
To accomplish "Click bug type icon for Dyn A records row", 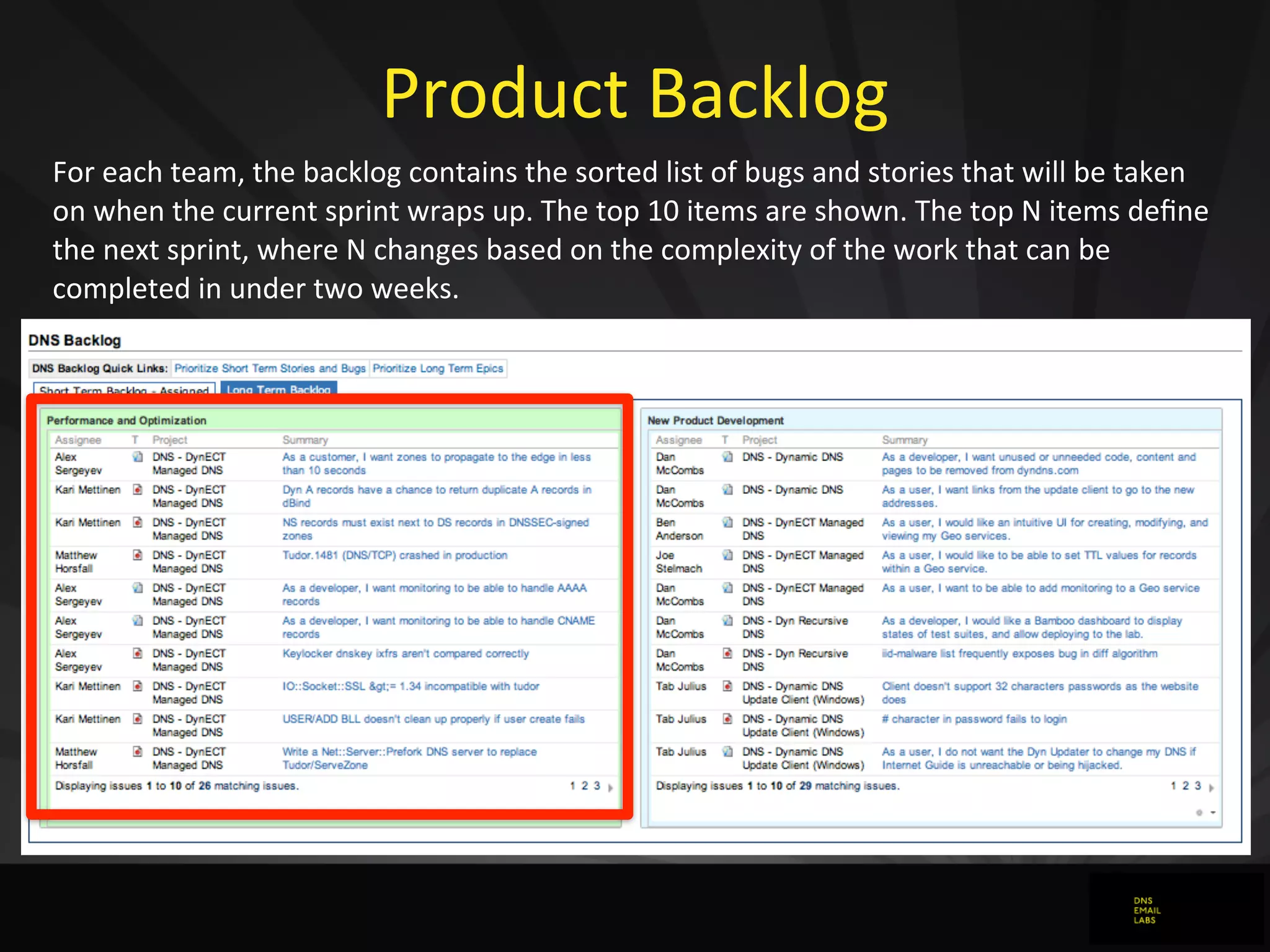I will [x=138, y=490].
